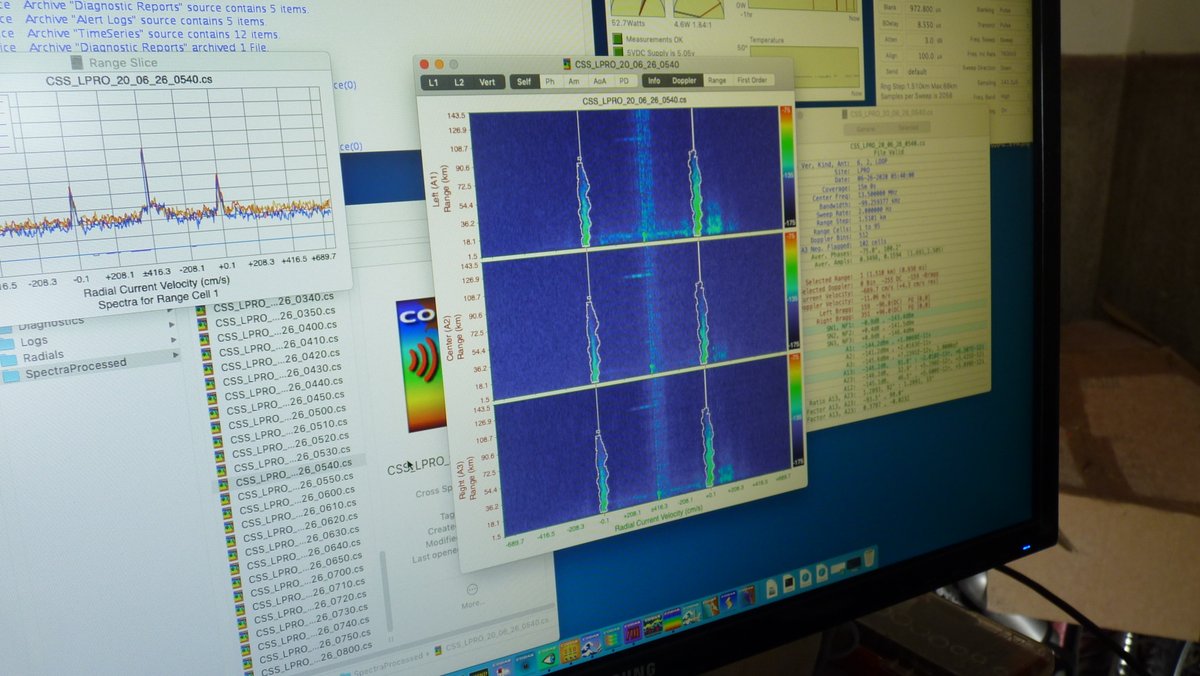Screen dimensions: 1200x676
Task: Click the 'TimeSeries' archive log line
Action: (152, 33)
